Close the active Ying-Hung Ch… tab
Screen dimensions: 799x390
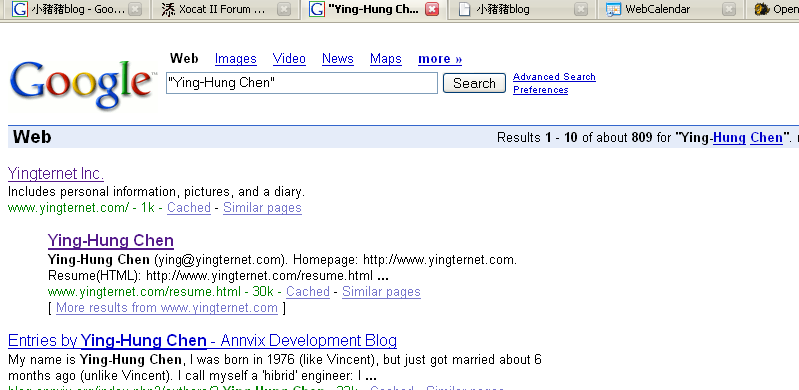point(432,9)
